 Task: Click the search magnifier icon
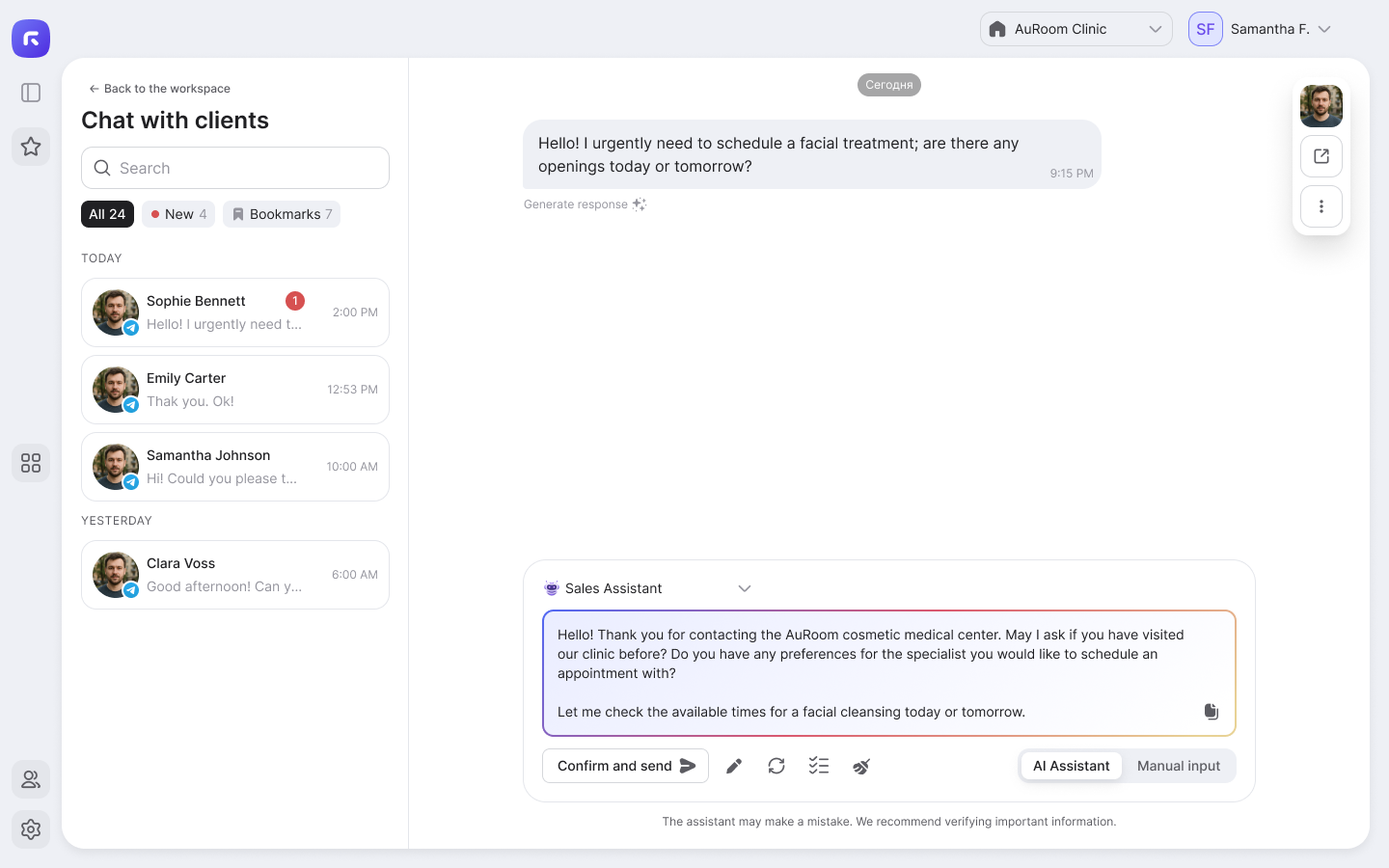tap(102, 168)
